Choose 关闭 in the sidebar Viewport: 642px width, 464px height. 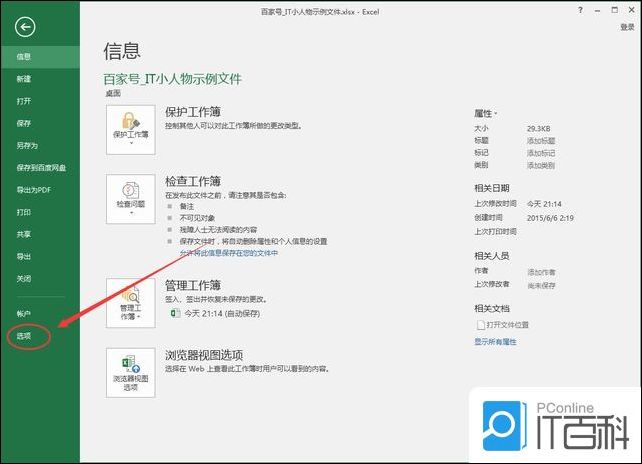point(24,278)
